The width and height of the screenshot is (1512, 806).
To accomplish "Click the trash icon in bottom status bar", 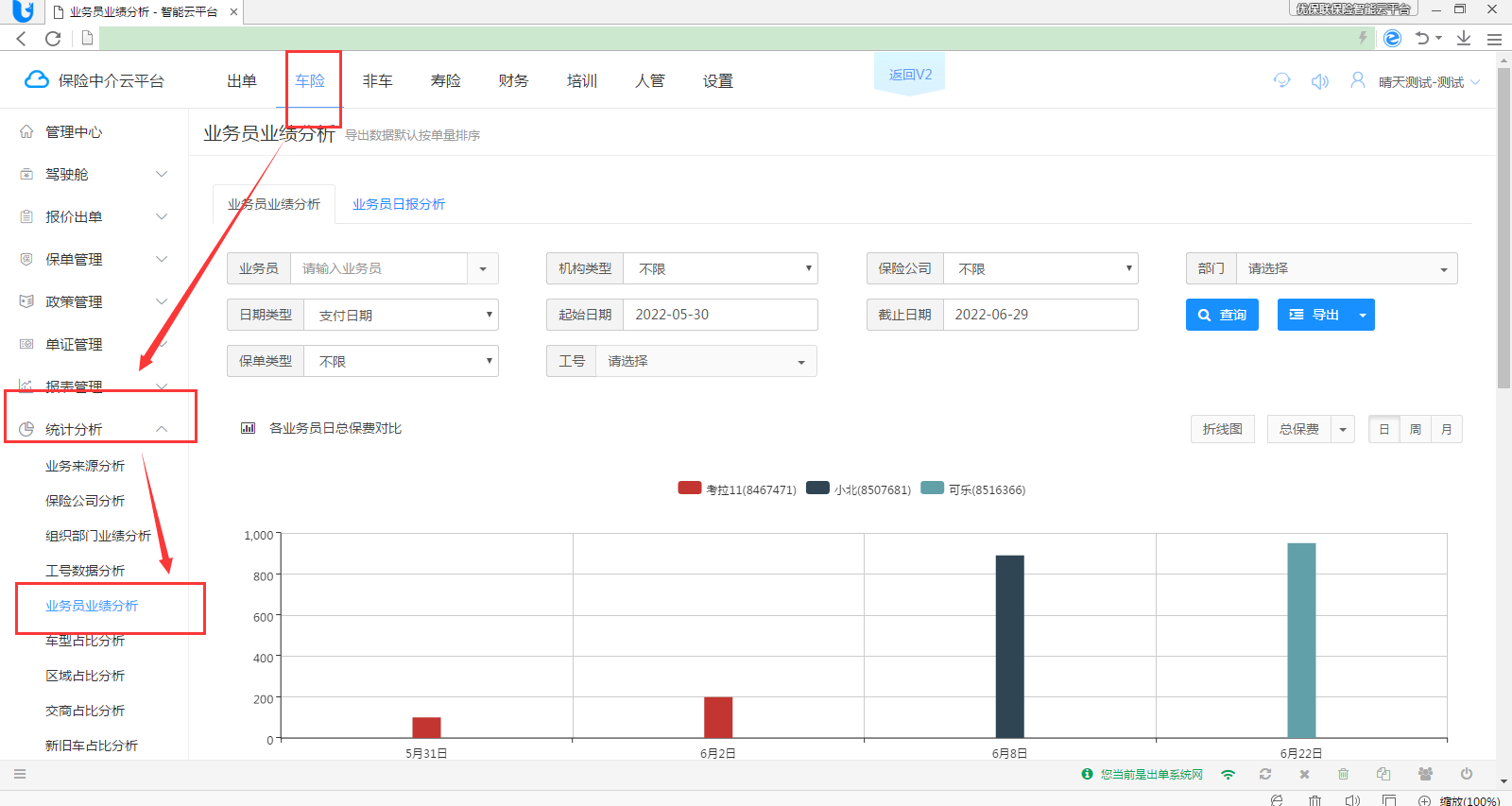I will point(1343,774).
